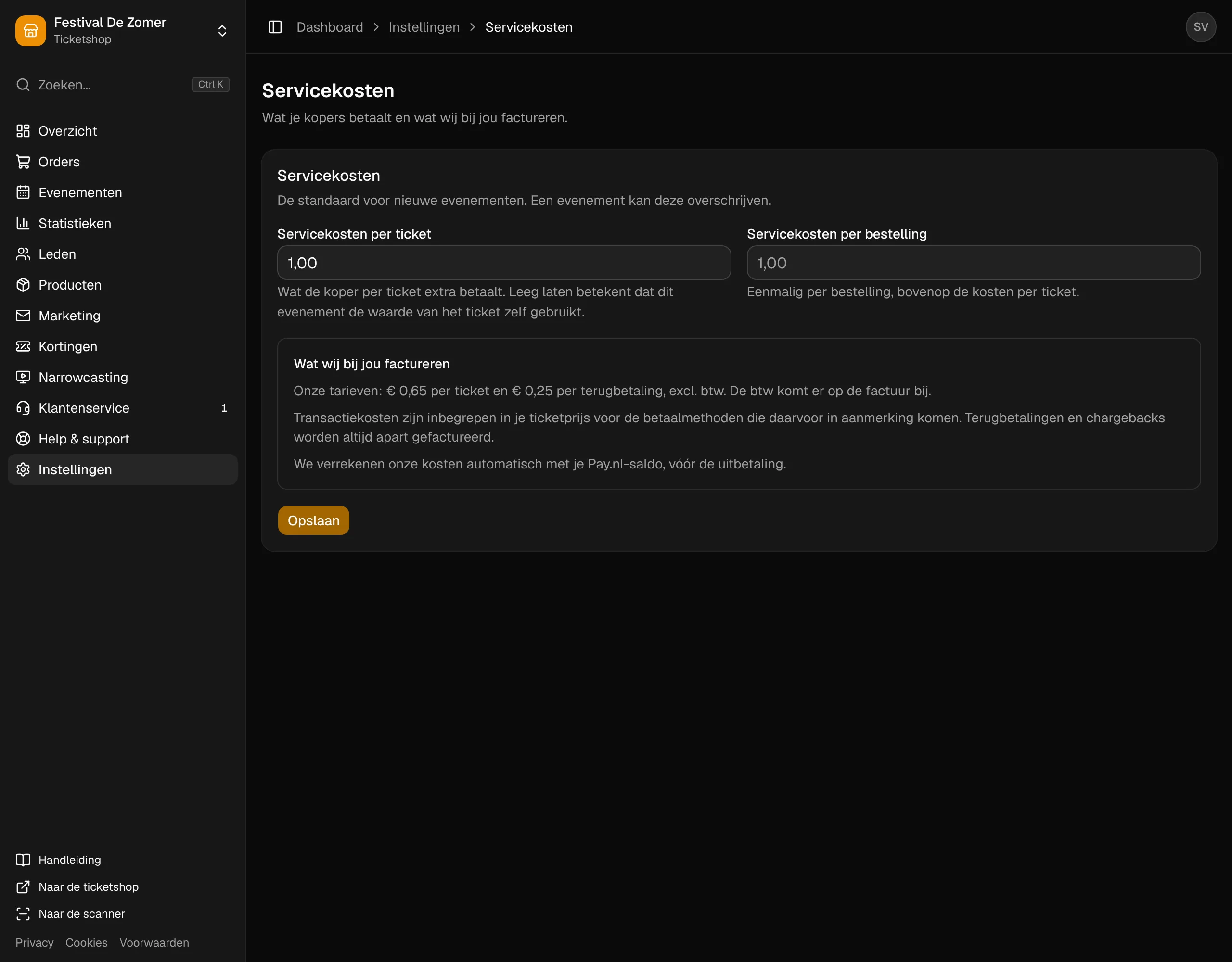1232x962 pixels.
Task: Click the Handleiding book icon
Action: coord(23,860)
